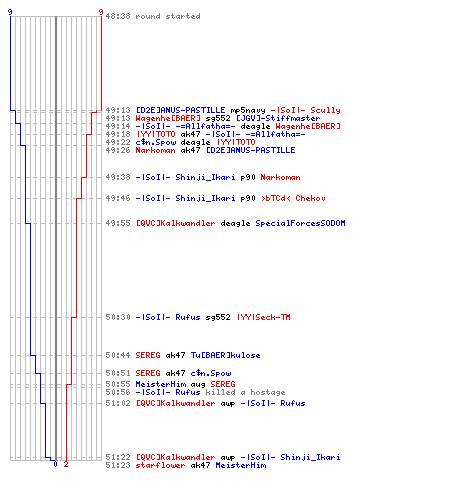Select player name [D2E]ANUS-PASTILLE at 49:13
This screenshot has width=450, height=500.
click(x=180, y=110)
